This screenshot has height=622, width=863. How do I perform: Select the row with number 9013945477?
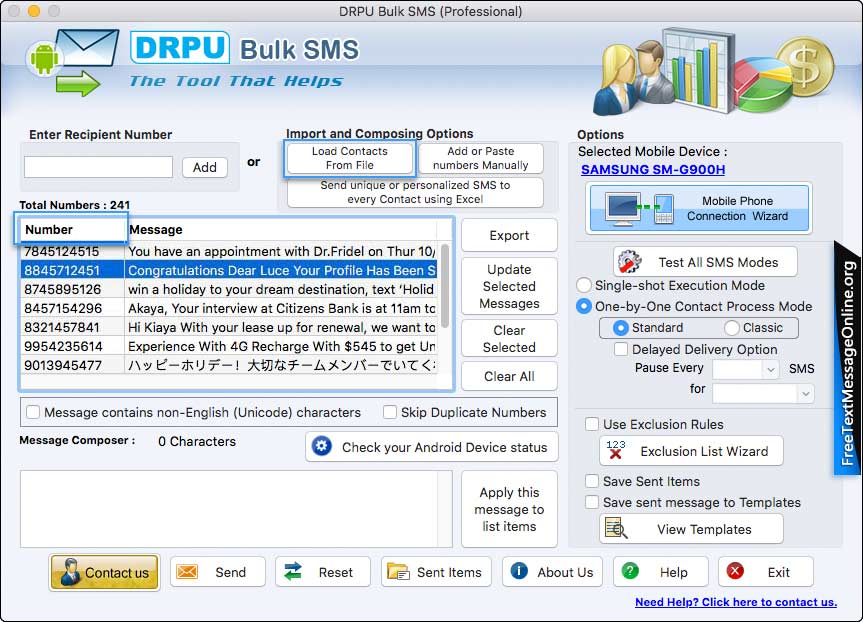[x=230, y=364]
